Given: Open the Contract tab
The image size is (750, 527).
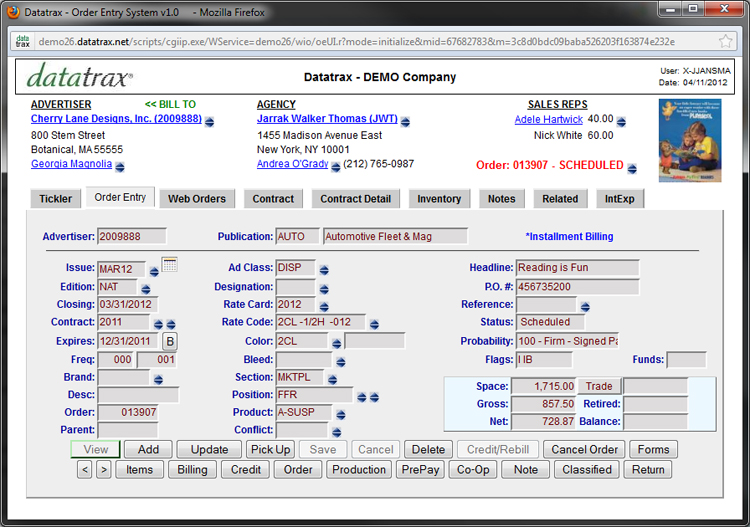Looking at the screenshot, I should (x=273, y=198).
